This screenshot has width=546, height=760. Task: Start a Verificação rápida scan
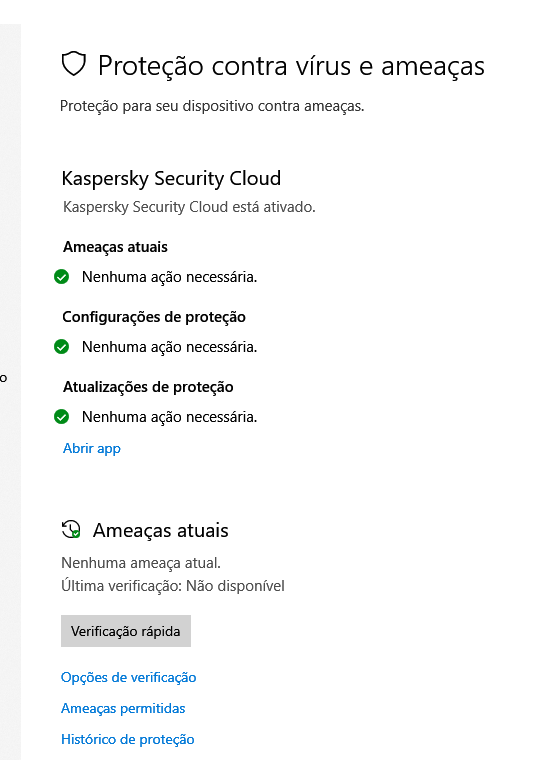[x=126, y=631]
